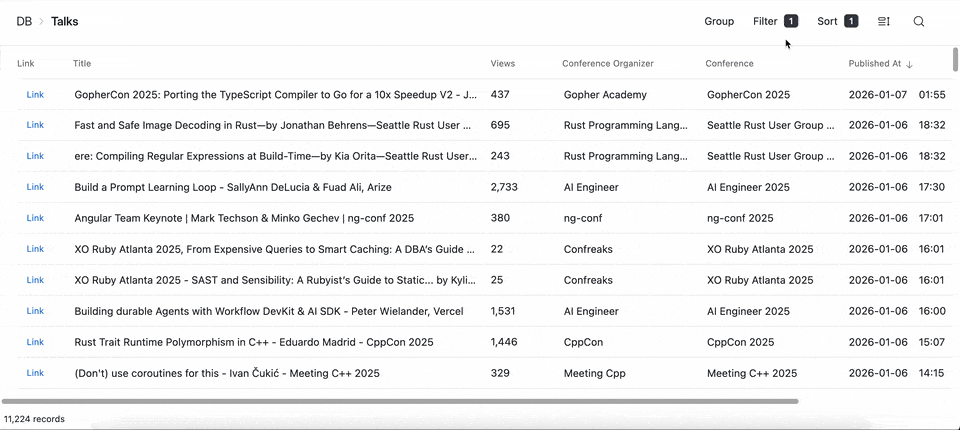Click the 329 views cell
The width and height of the screenshot is (960, 430).
tap(500, 373)
